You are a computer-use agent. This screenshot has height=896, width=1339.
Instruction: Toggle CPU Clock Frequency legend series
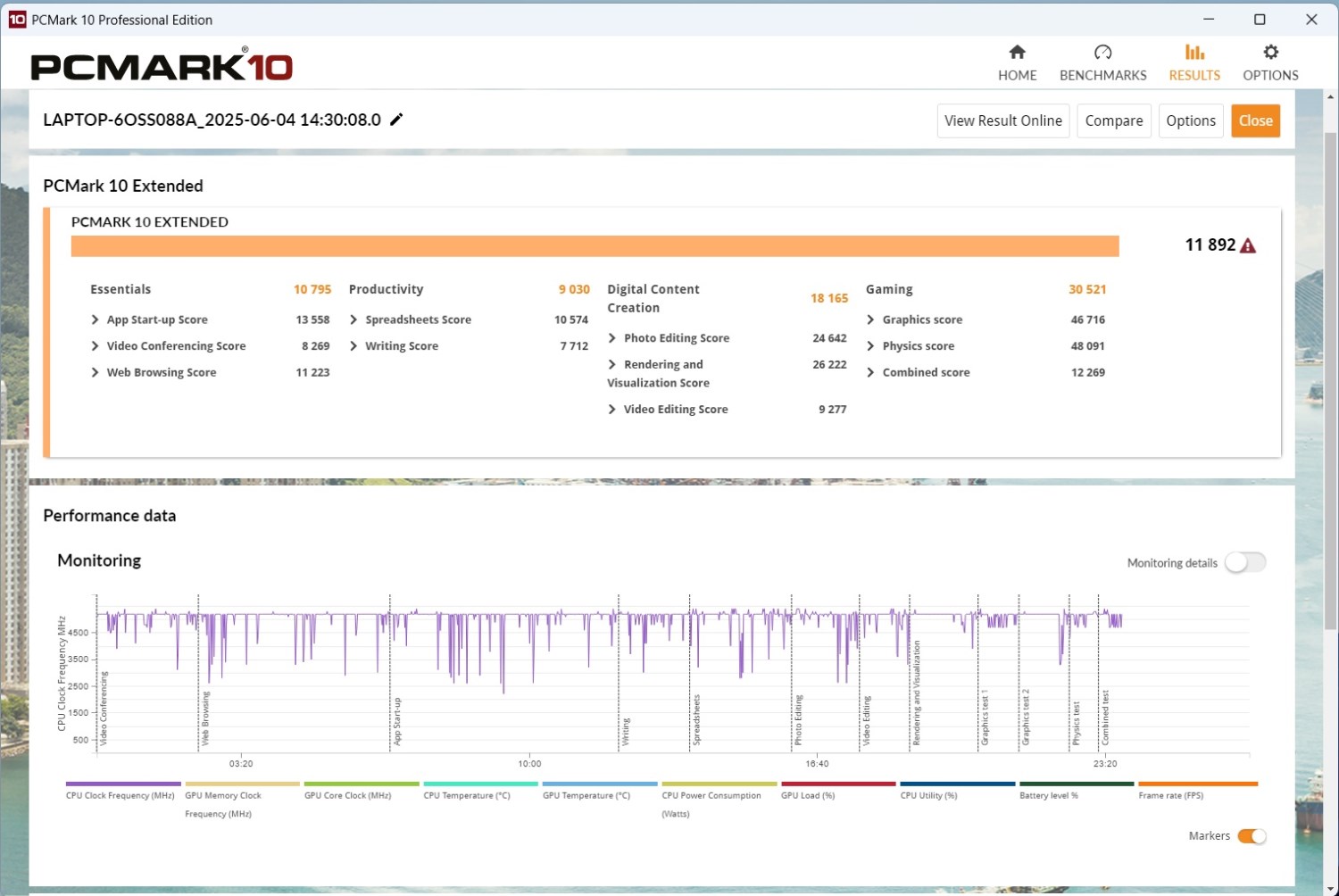click(120, 795)
